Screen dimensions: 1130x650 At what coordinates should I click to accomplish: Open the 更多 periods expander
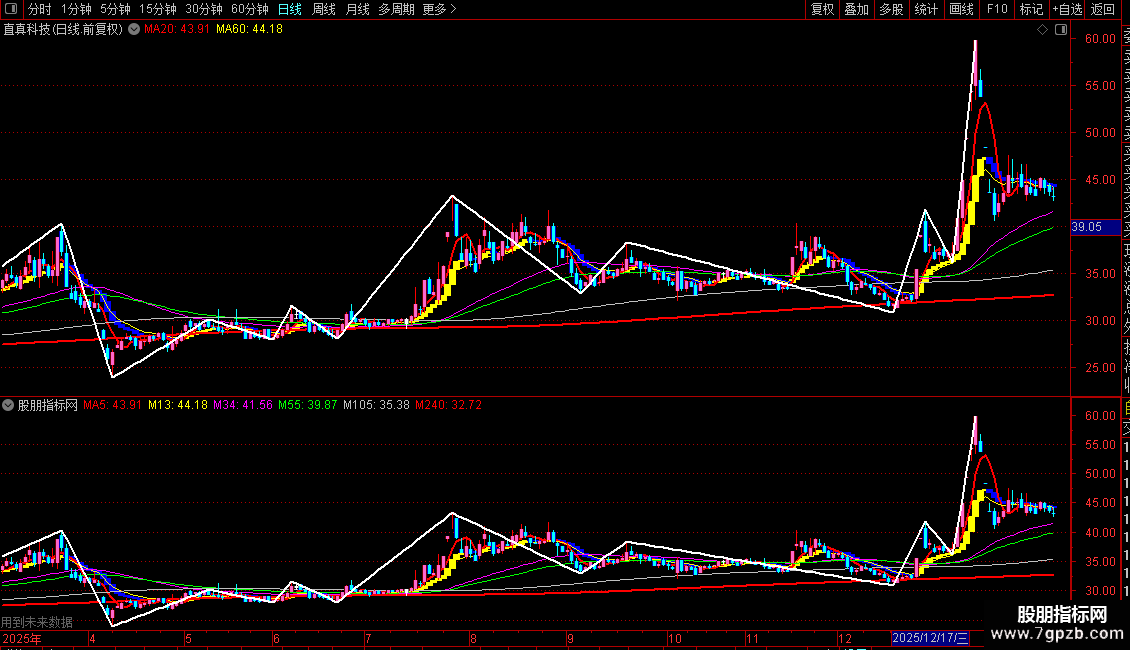click(x=440, y=9)
